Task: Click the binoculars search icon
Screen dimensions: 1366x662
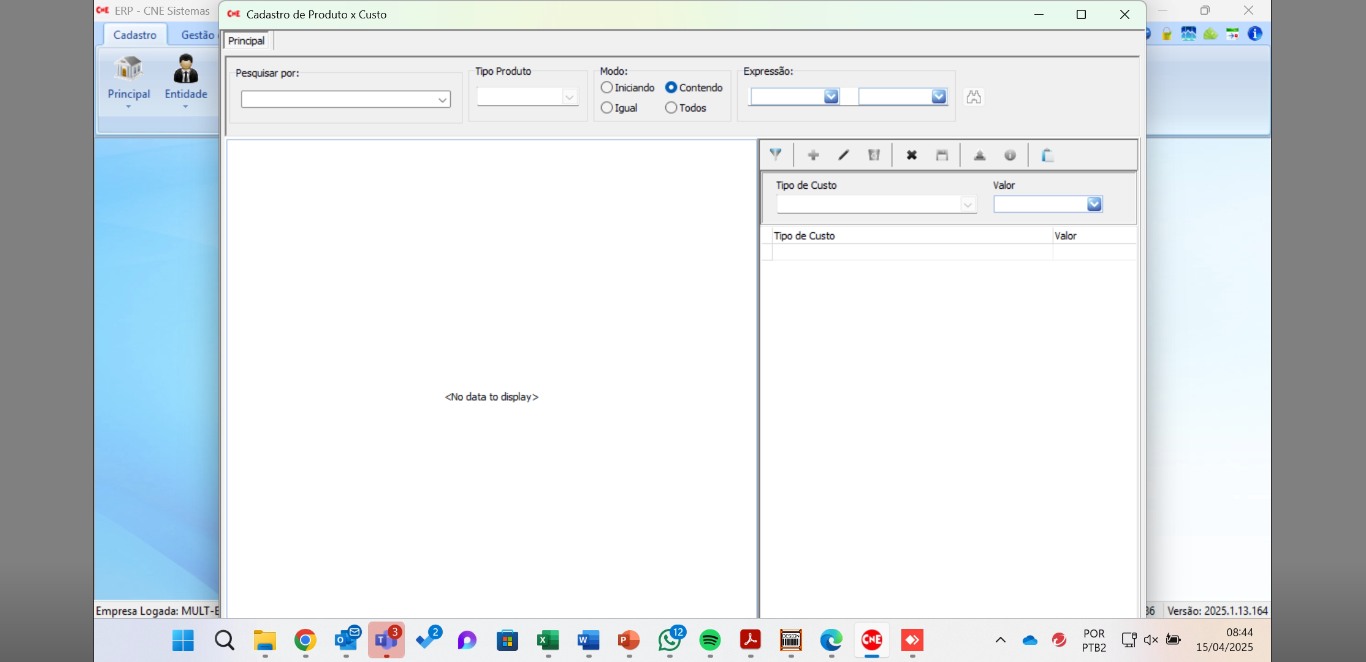Action: tap(973, 97)
